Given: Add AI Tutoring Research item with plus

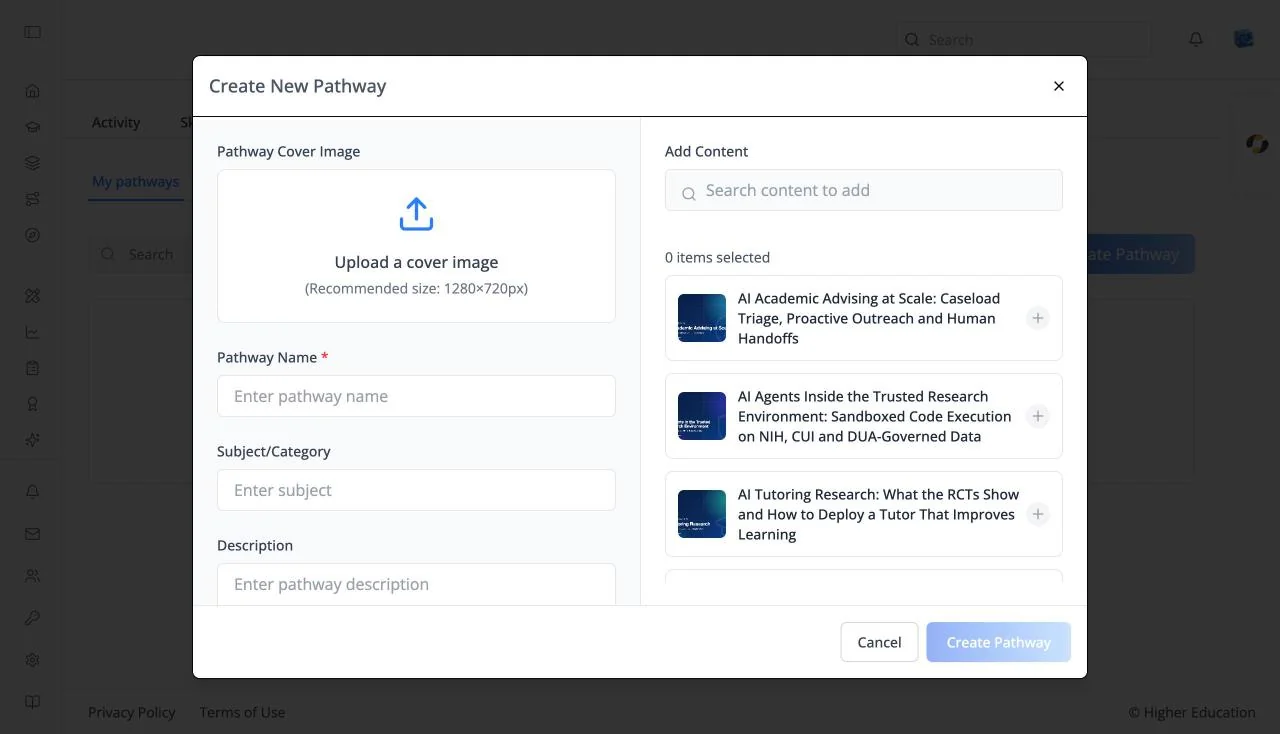Looking at the screenshot, I should 1038,514.
